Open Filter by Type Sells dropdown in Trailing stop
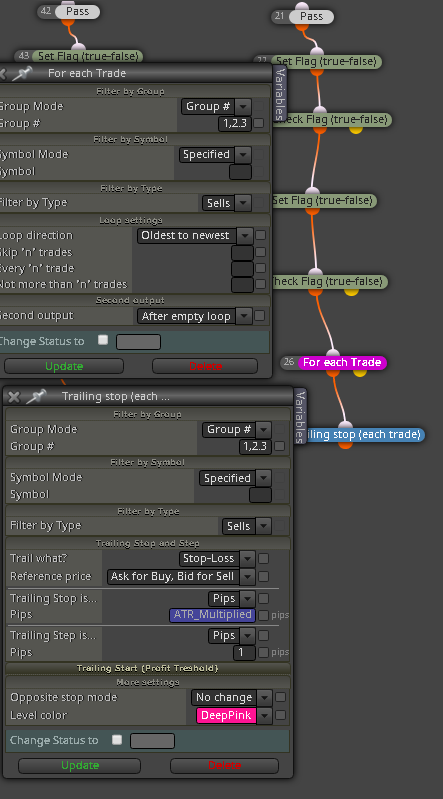The image size is (443, 799). (x=263, y=526)
